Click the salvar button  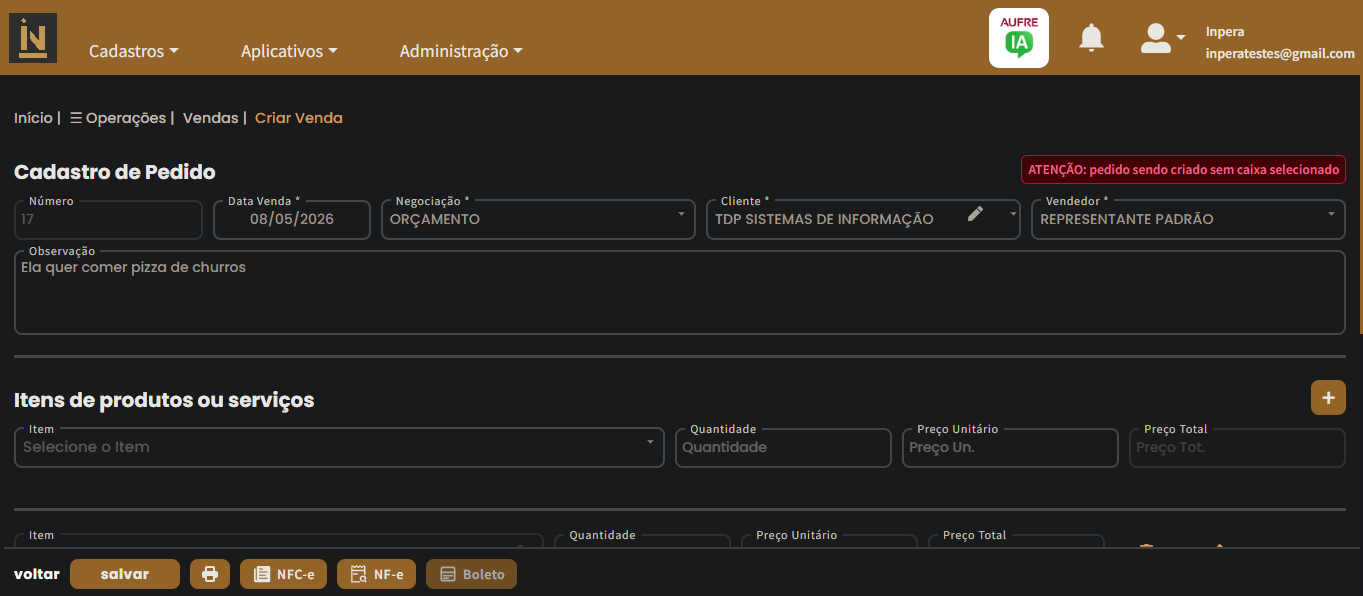pyautogui.click(x=125, y=574)
